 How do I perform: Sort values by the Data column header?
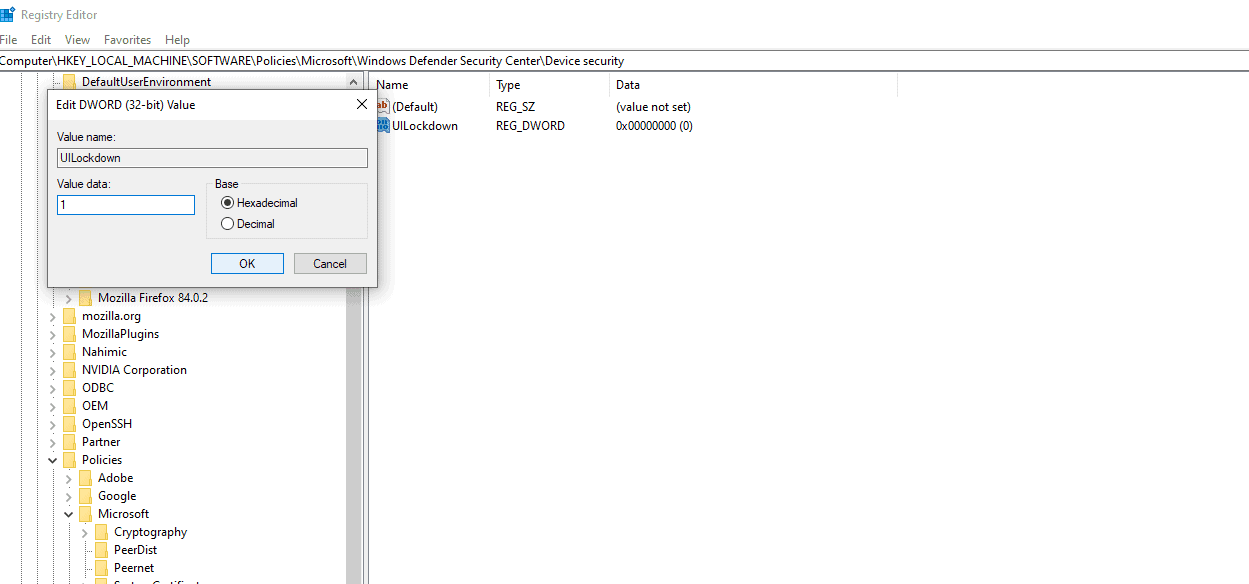click(753, 85)
